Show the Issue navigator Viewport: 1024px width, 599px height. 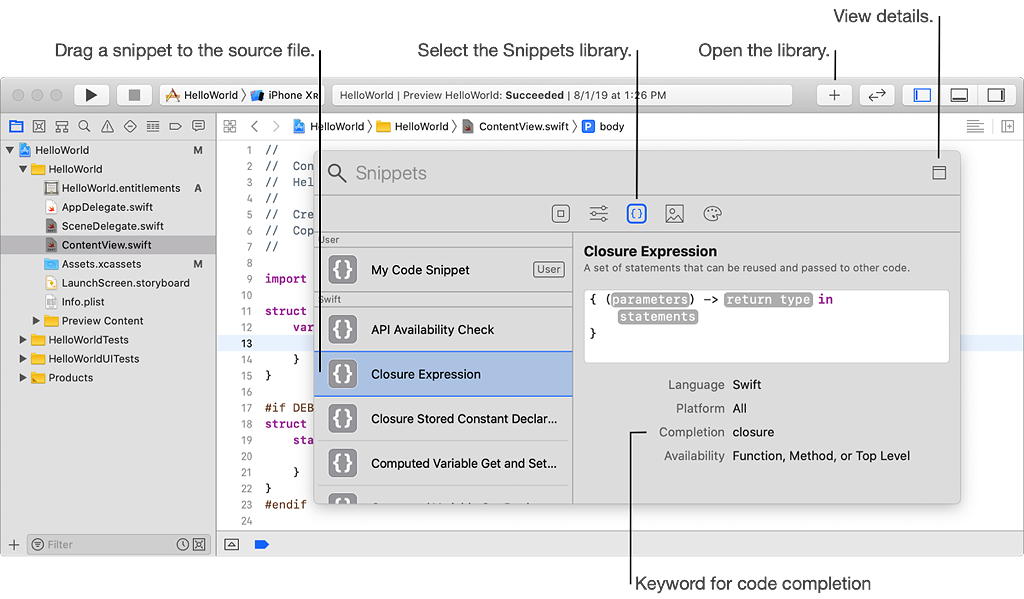coord(107,126)
